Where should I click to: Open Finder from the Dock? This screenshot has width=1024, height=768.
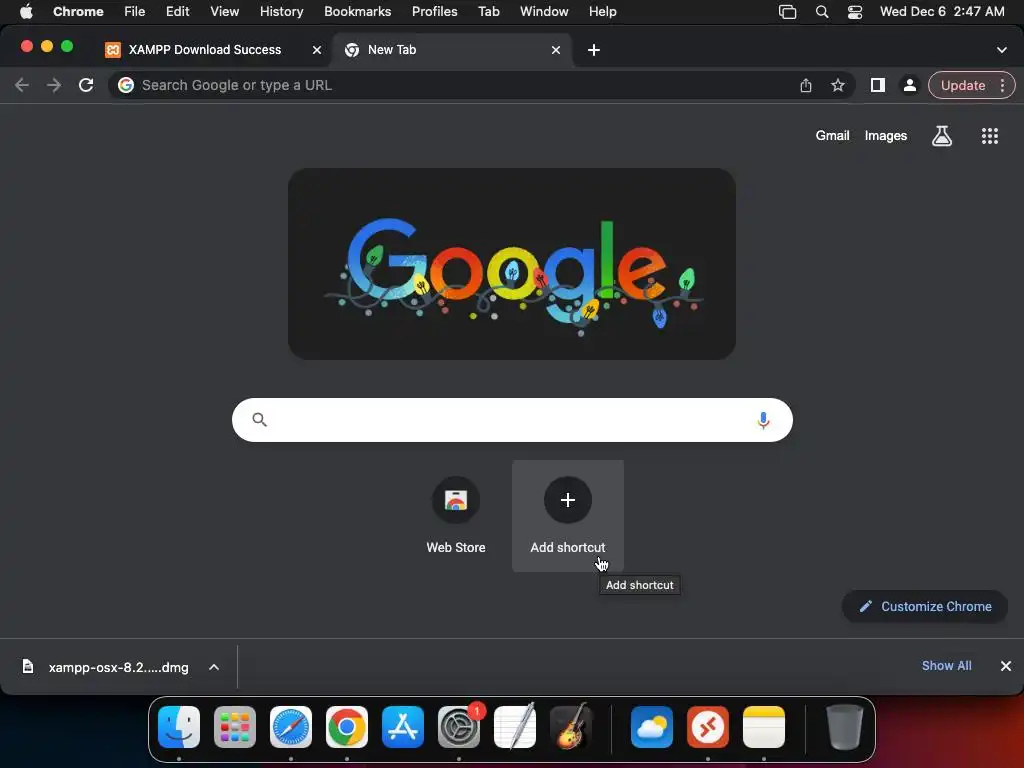tap(179, 727)
